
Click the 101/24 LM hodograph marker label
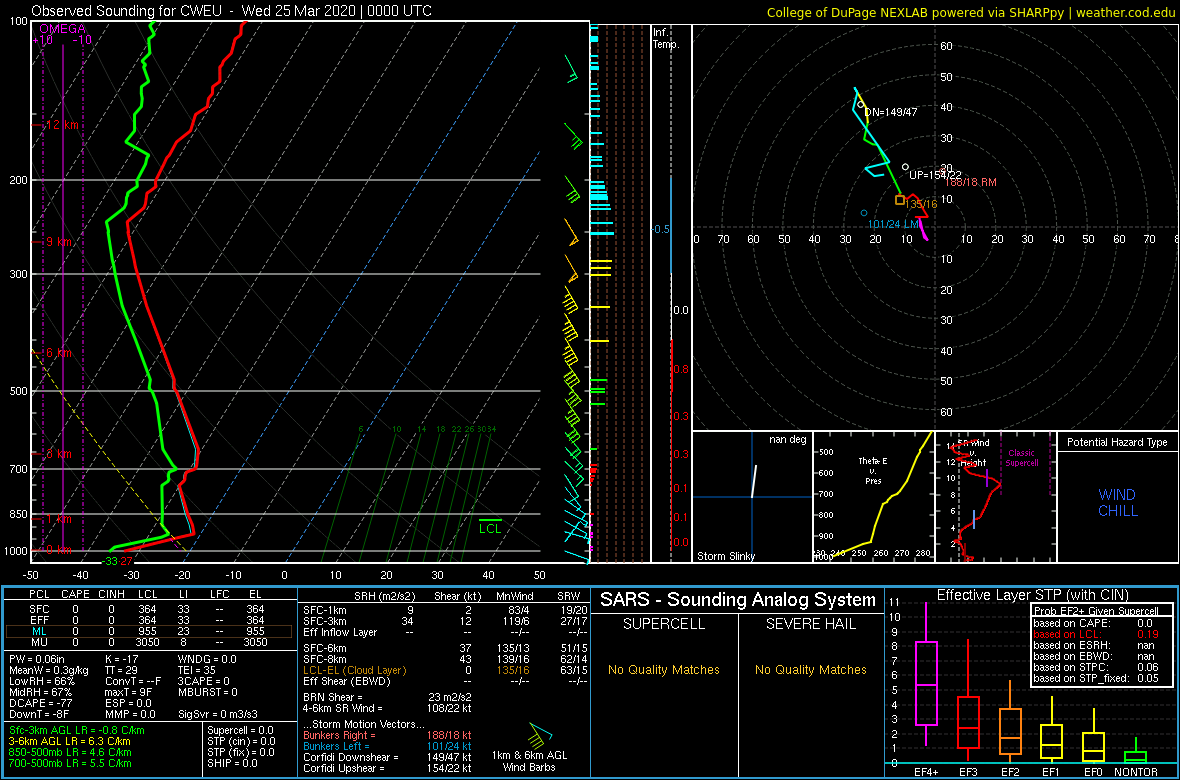pos(893,224)
